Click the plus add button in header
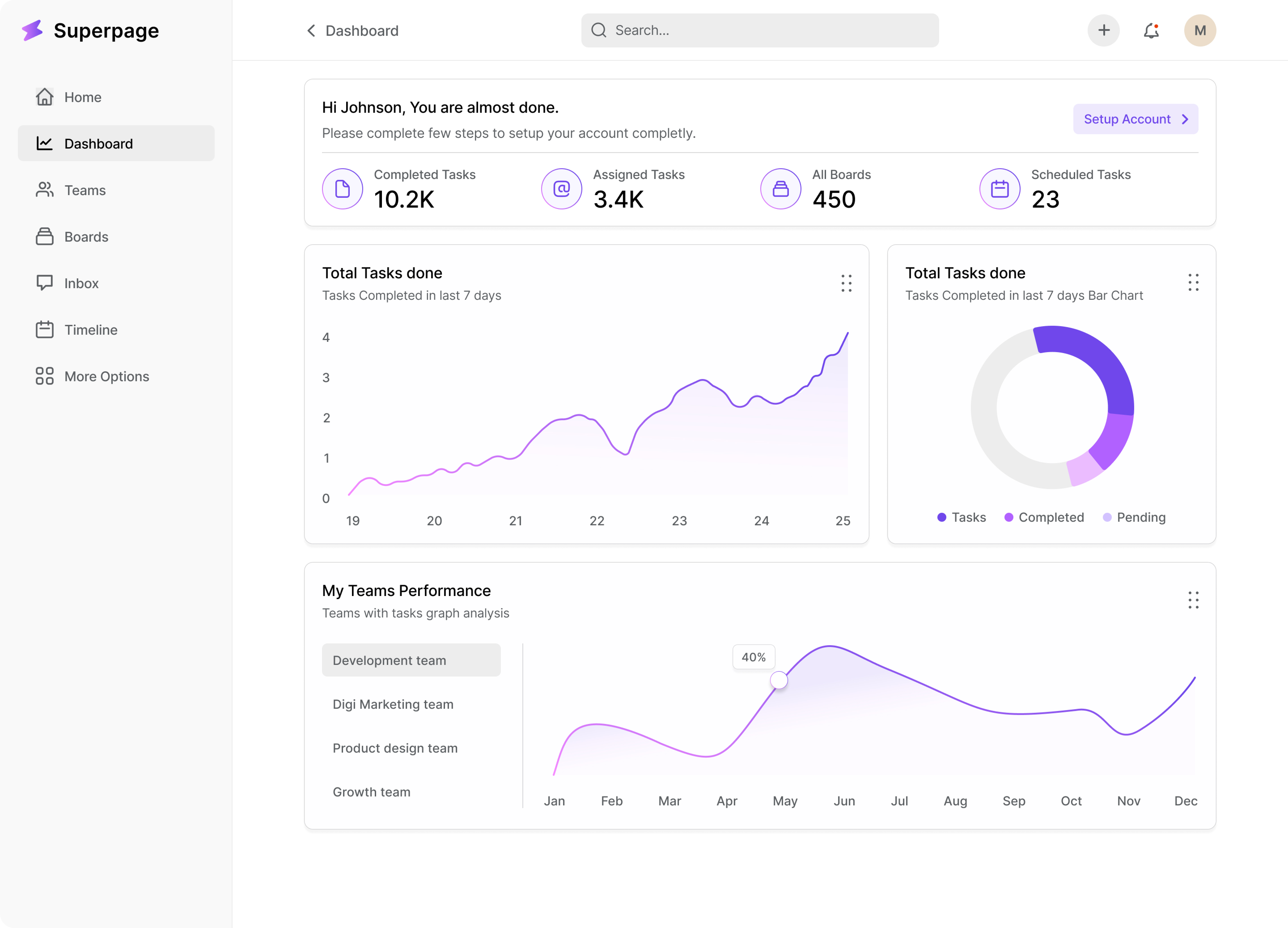1288x928 pixels. [x=1104, y=31]
